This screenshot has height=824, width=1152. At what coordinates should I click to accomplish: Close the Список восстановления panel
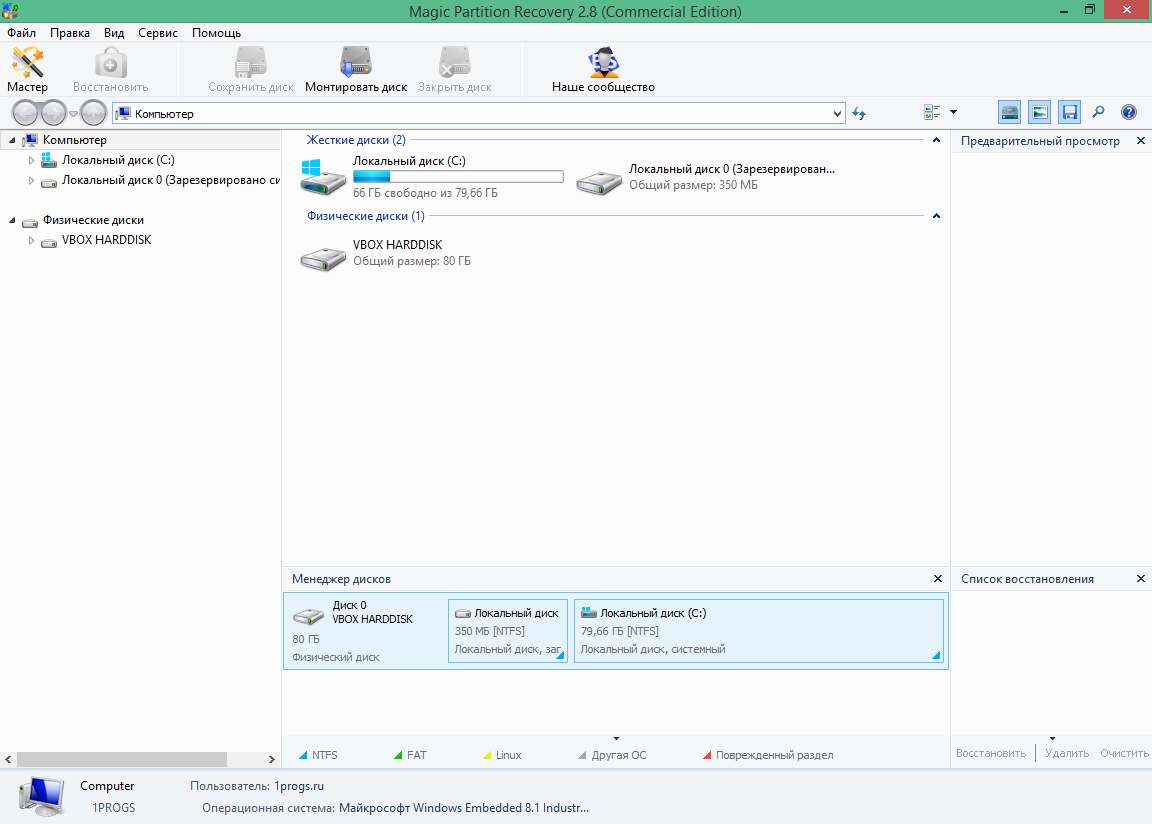click(1140, 579)
